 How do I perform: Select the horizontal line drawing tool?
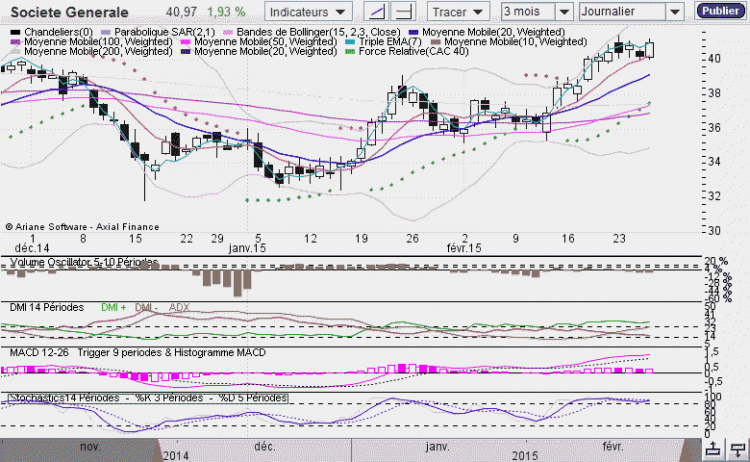pos(403,11)
